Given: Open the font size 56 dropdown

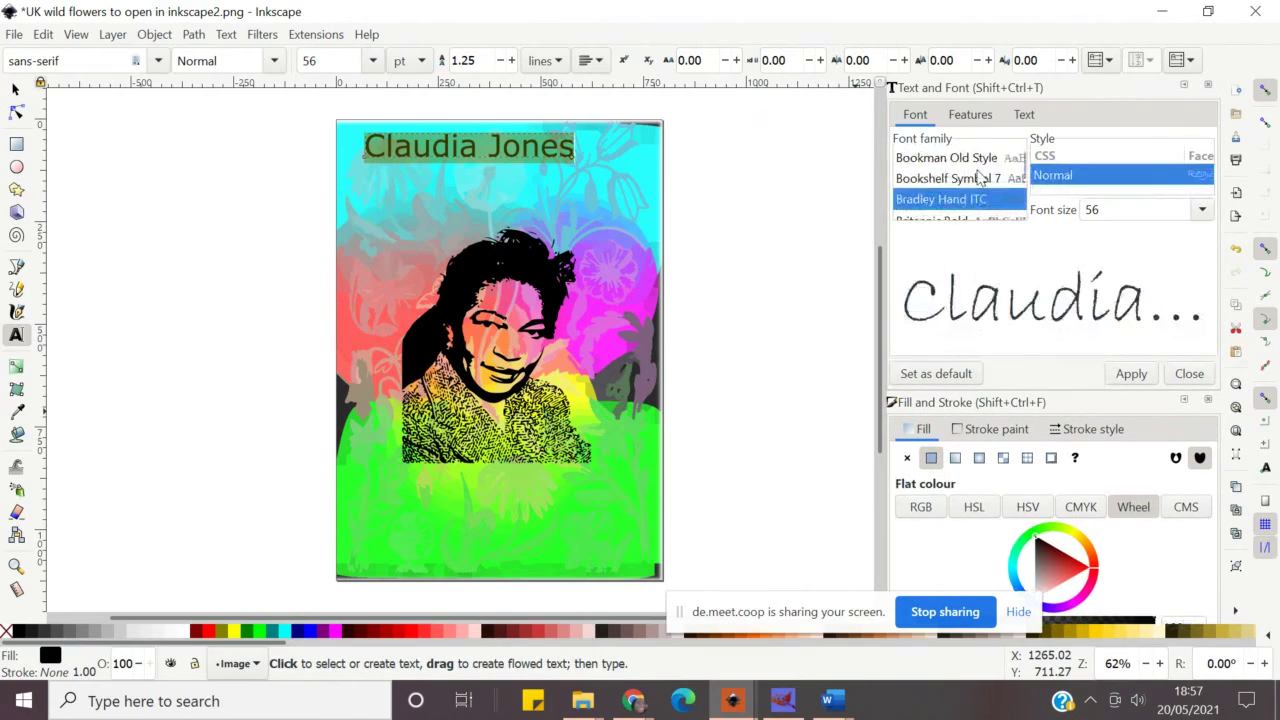Looking at the screenshot, I should coord(373,61).
